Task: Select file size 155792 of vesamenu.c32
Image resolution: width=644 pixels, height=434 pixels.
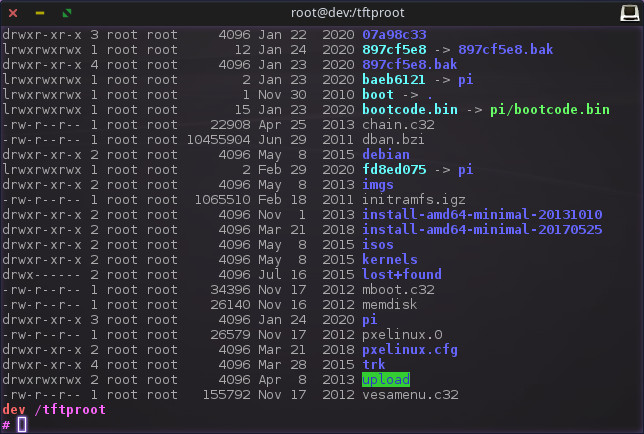Action: click(x=226, y=395)
